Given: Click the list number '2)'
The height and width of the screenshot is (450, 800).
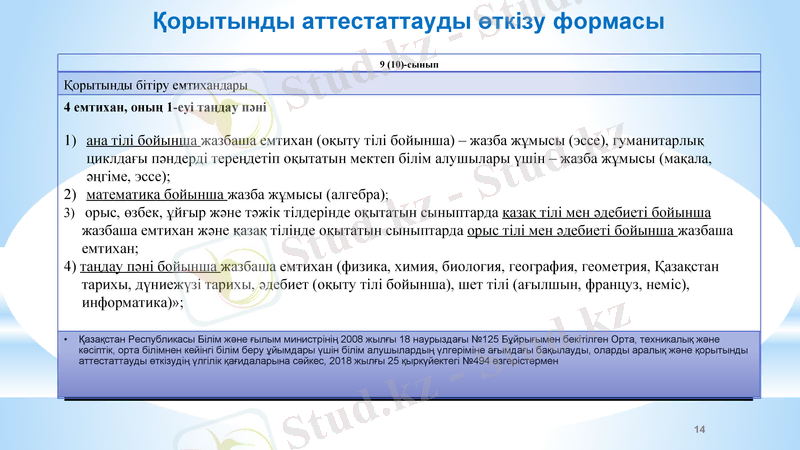Looking at the screenshot, I should (70, 194).
